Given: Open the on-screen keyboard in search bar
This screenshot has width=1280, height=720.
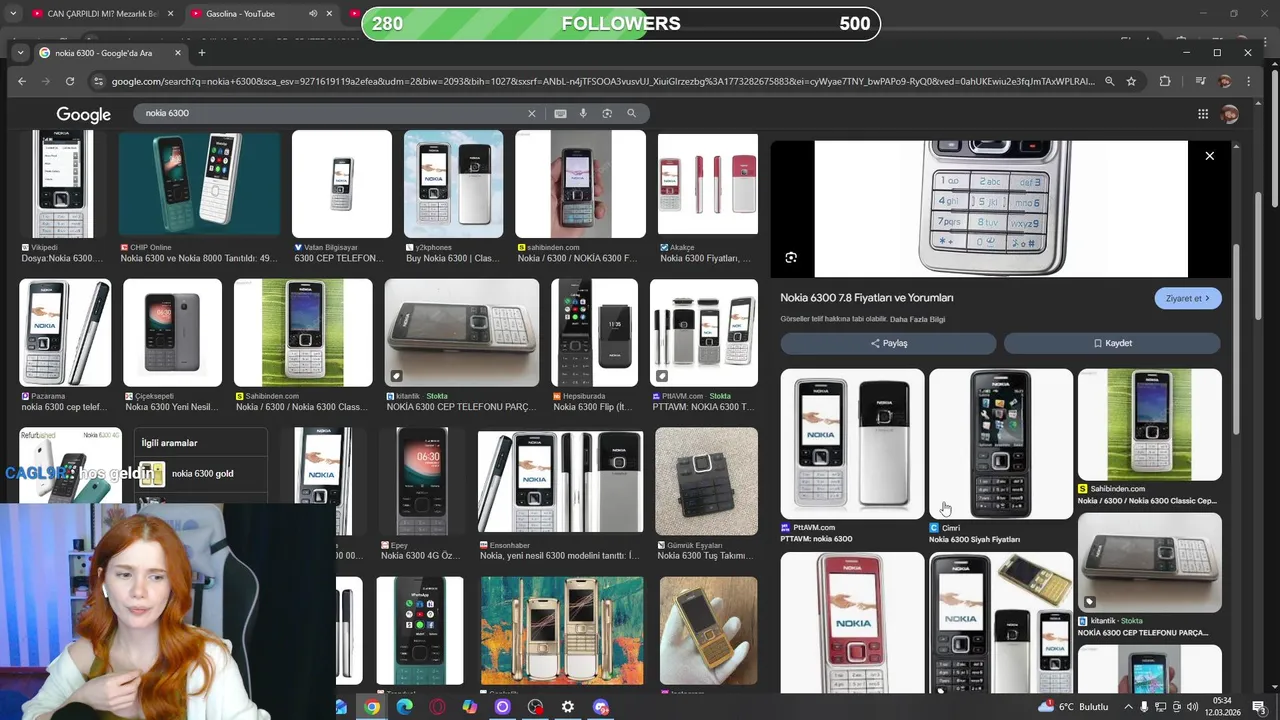Looking at the screenshot, I should click(560, 113).
